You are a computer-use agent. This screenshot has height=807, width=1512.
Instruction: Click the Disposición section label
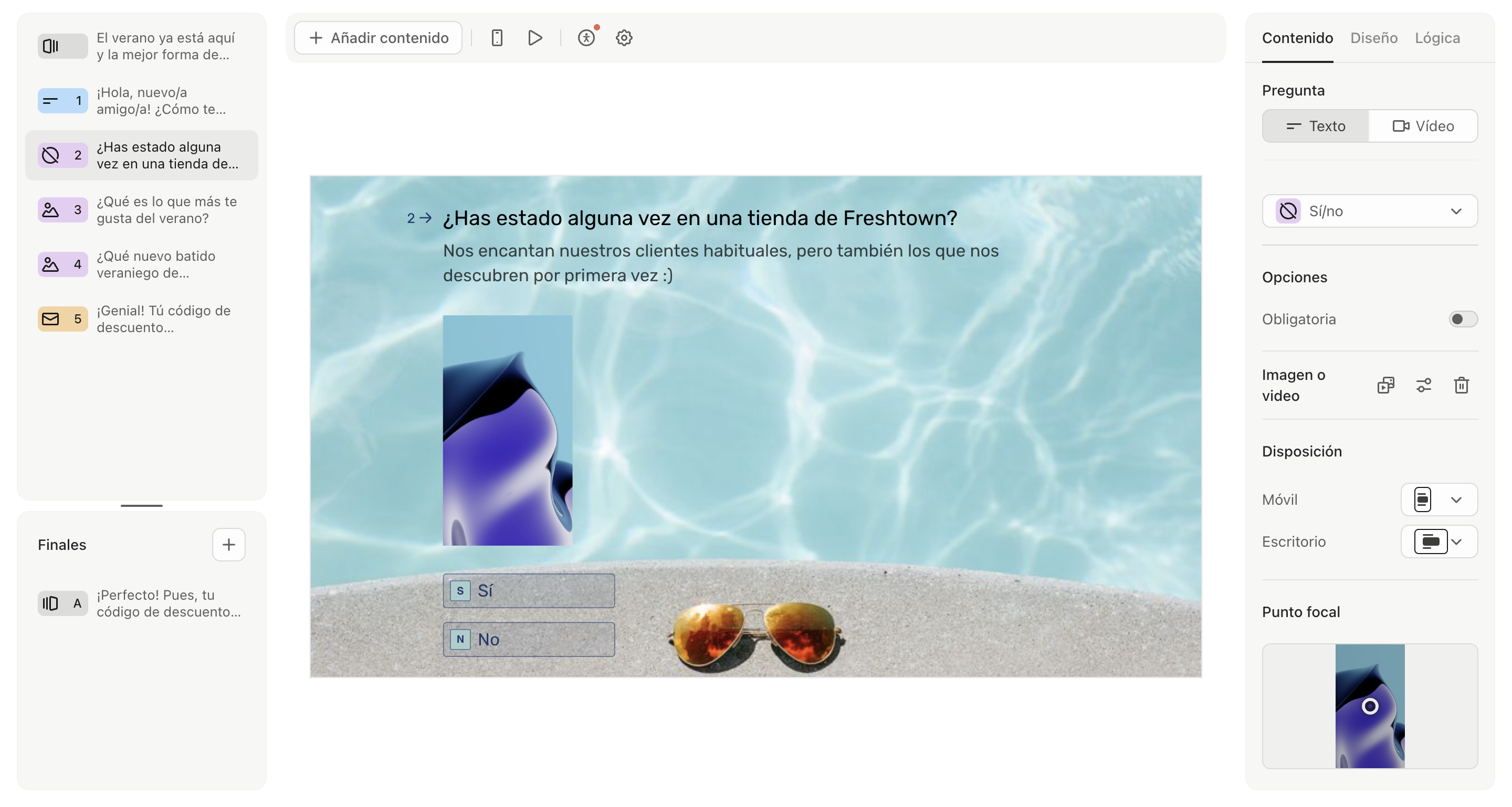pos(1302,452)
